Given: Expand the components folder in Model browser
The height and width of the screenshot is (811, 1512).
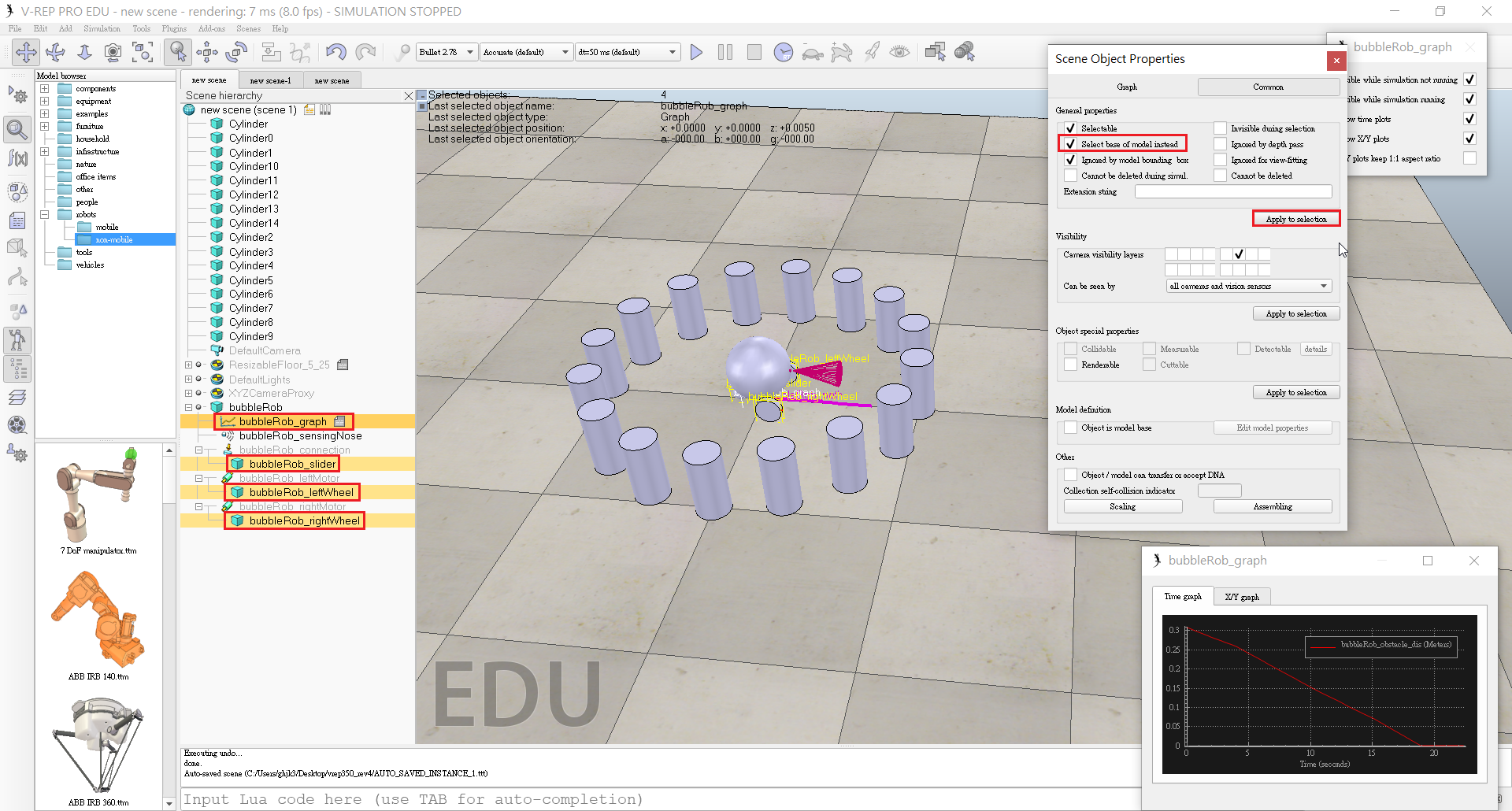Looking at the screenshot, I should [45, 89].
